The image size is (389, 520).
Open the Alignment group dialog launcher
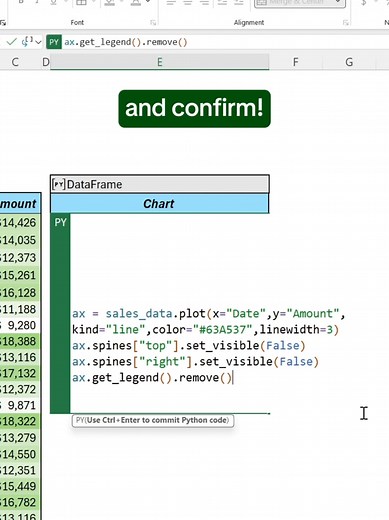coord(346,23)
